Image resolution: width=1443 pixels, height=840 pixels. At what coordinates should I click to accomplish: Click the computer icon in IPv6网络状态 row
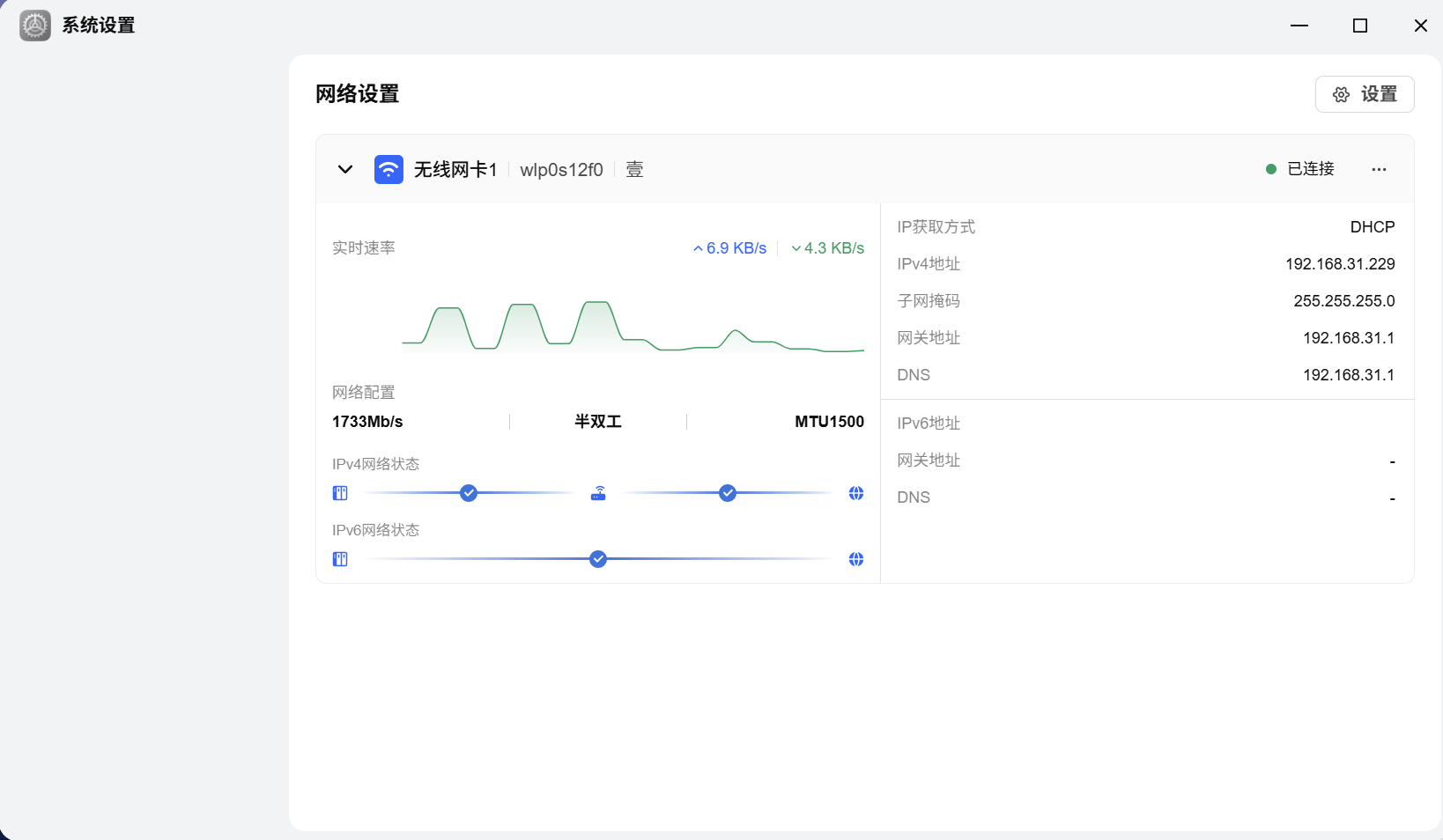pos(340,558)
